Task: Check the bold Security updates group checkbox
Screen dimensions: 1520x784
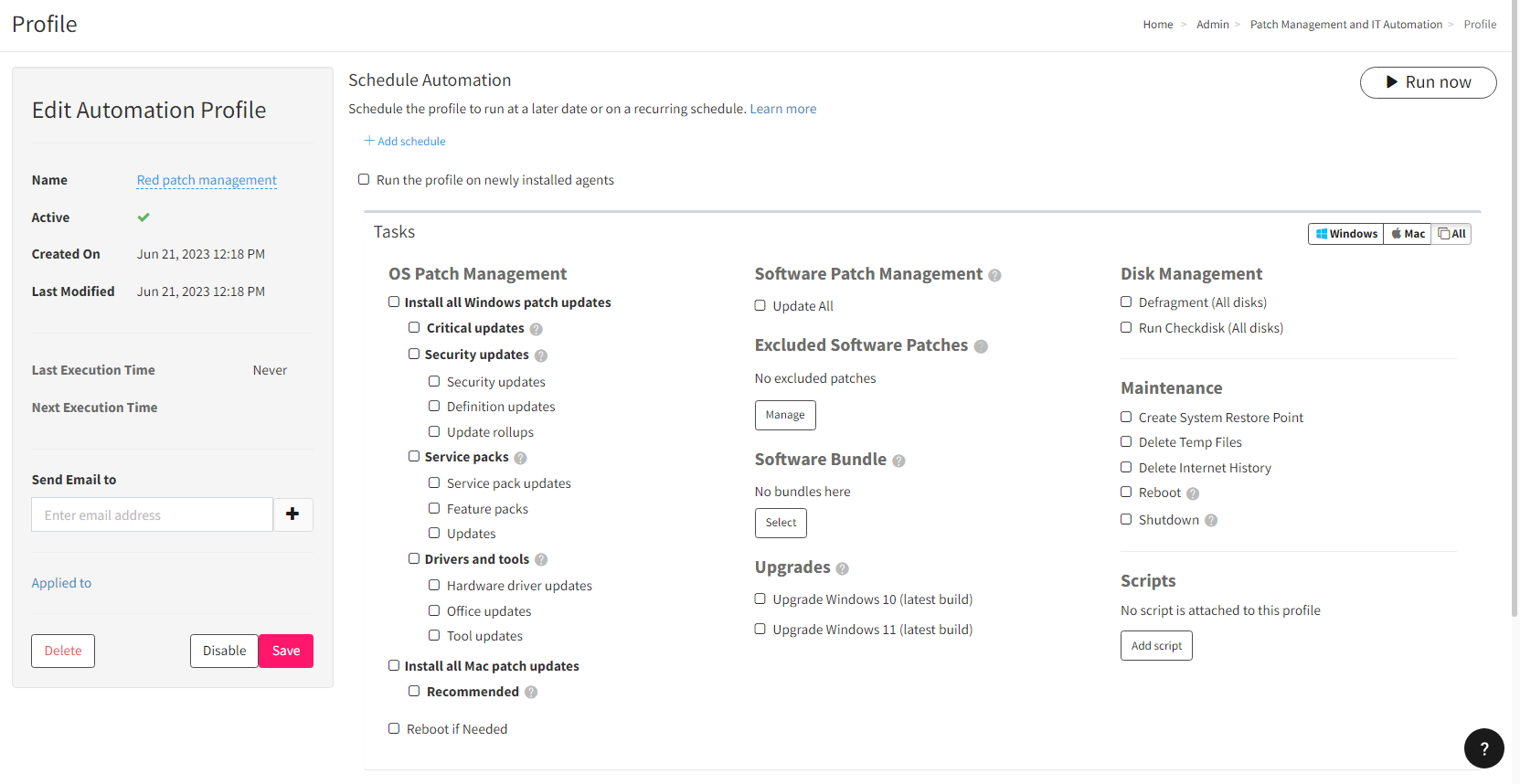Action: coord(414,354)
